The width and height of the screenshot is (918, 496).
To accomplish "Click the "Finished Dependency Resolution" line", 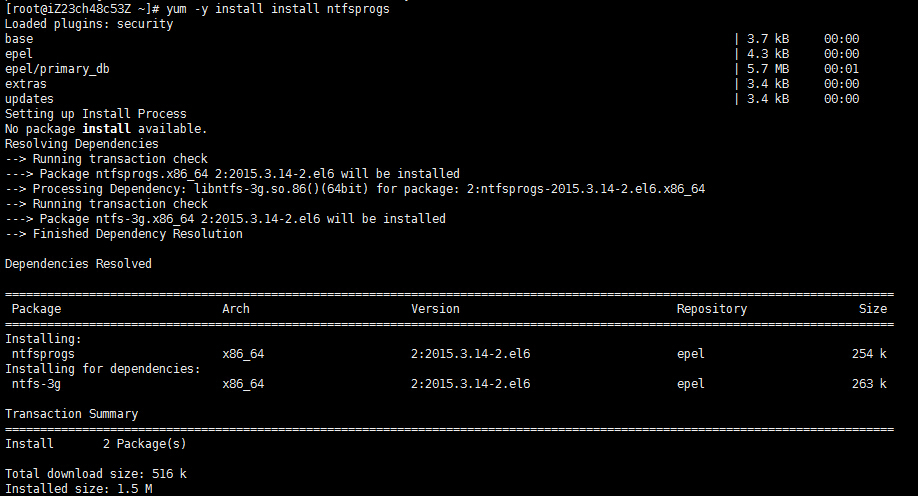I will click(x=124, y=234).
